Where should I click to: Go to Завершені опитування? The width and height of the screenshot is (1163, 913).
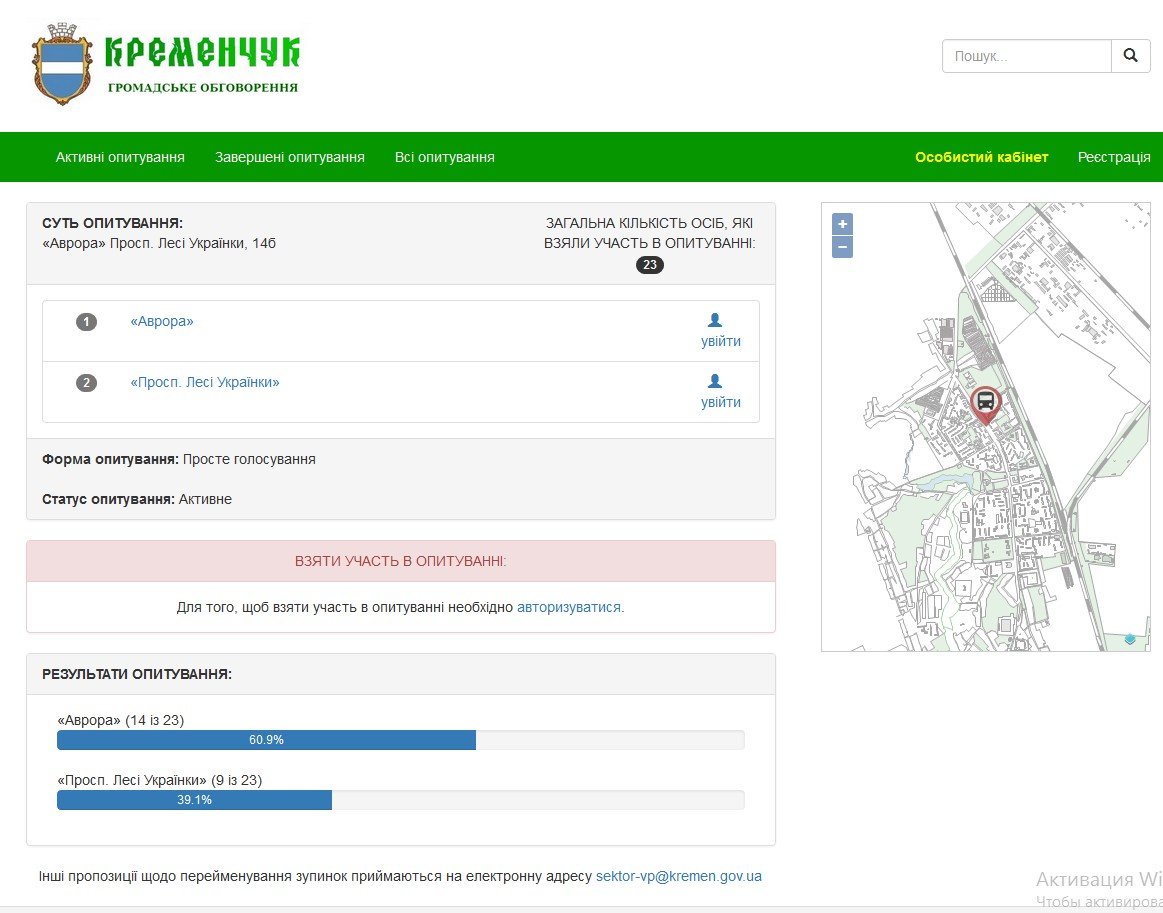tap(290, 157)
